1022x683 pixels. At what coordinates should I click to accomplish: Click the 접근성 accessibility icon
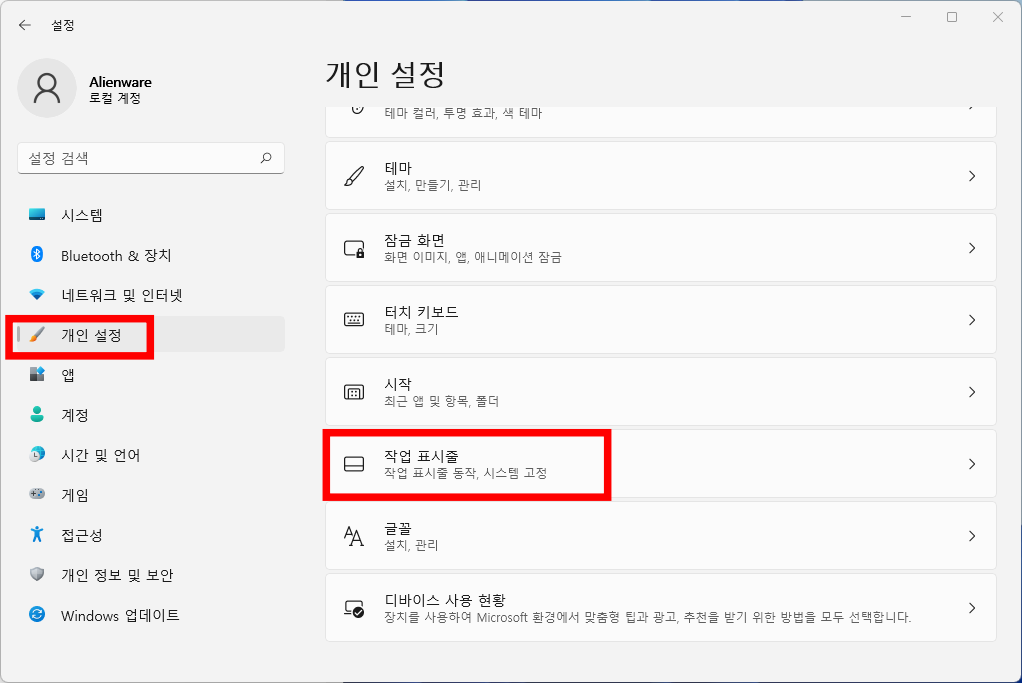tap(37, 534)
